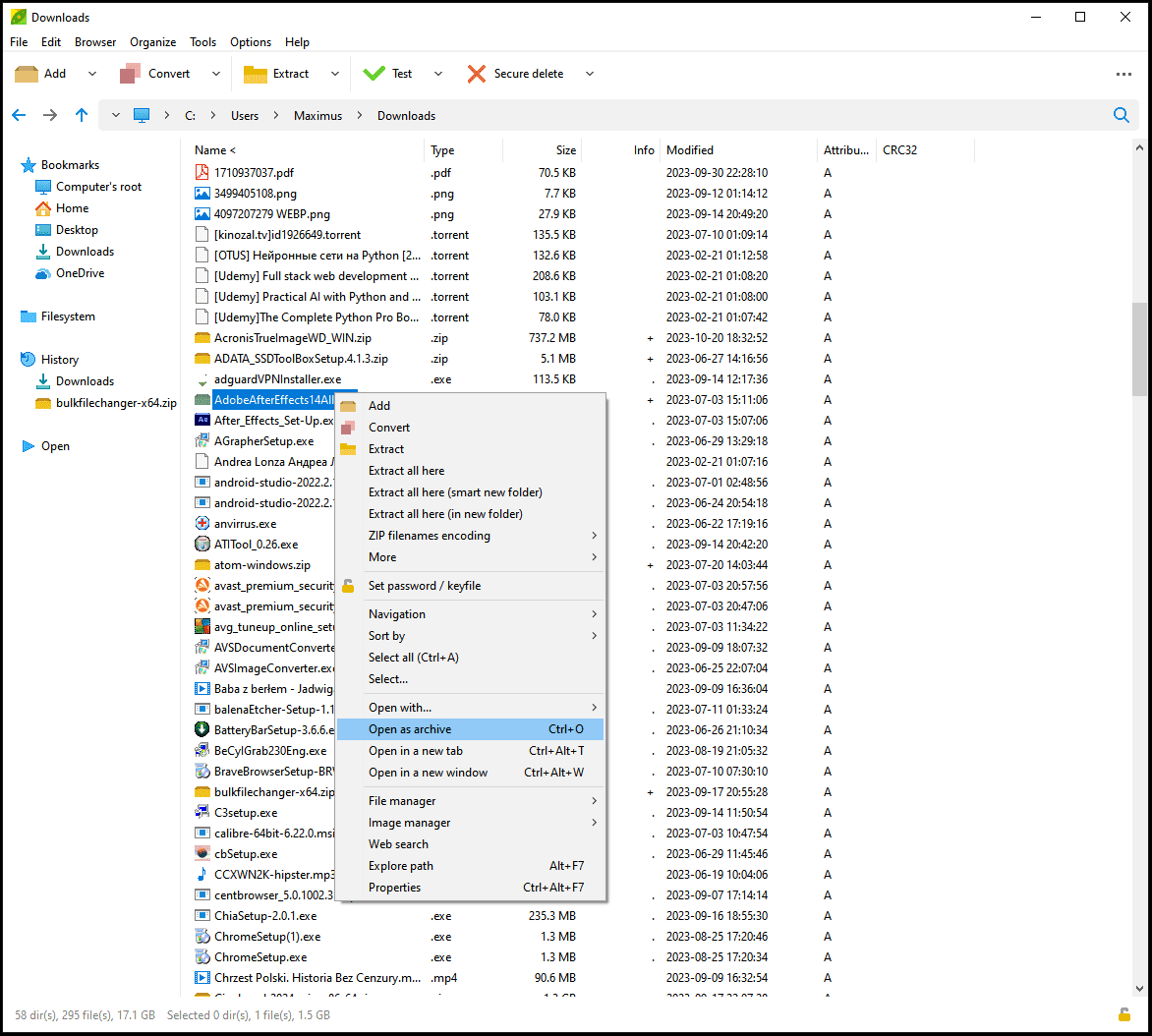Click the computer root icon in breadcrumb

142,115
